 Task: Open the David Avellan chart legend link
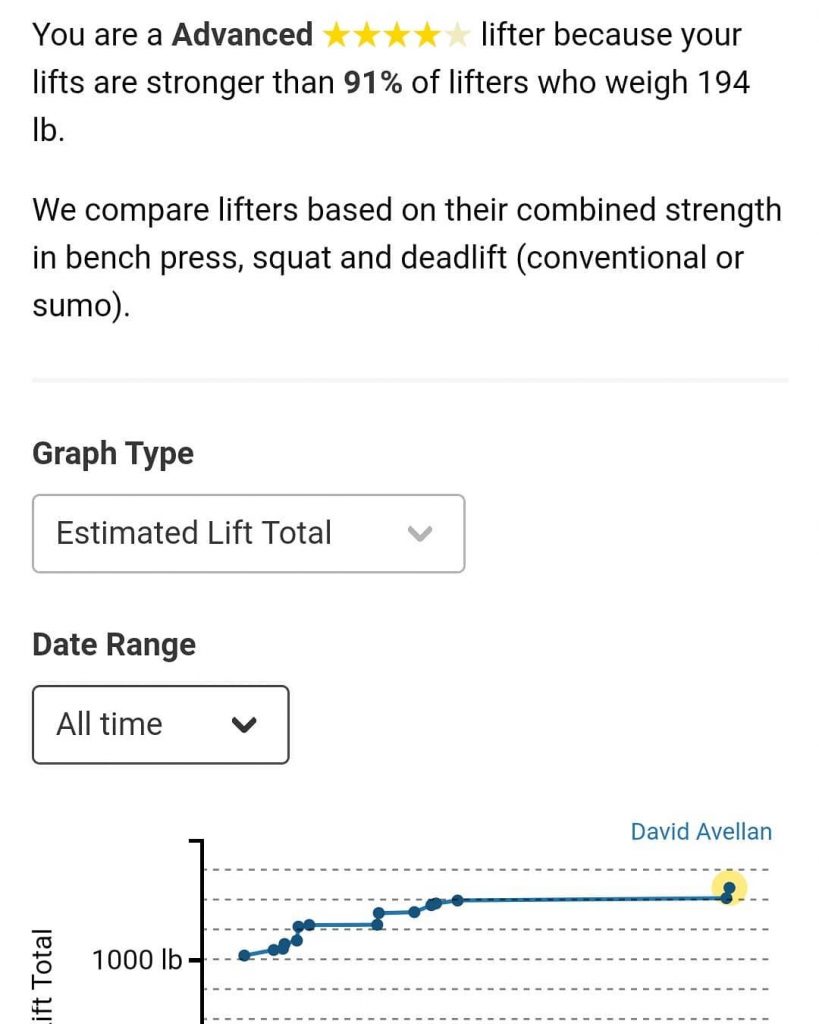(x=701, y=832)
